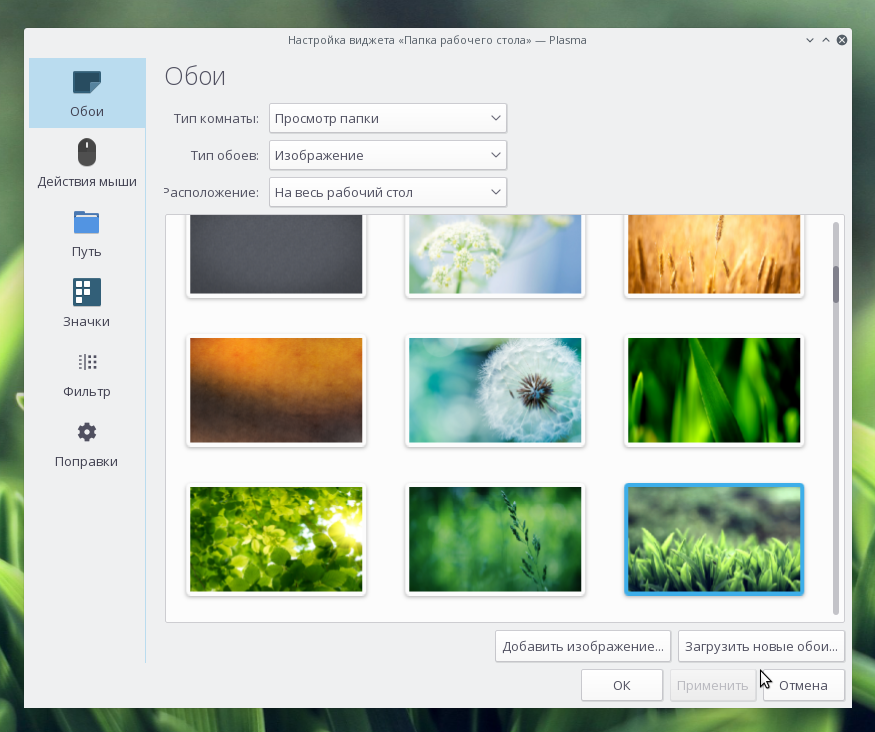Select the white flower wallpaper thumbnail

495,254
